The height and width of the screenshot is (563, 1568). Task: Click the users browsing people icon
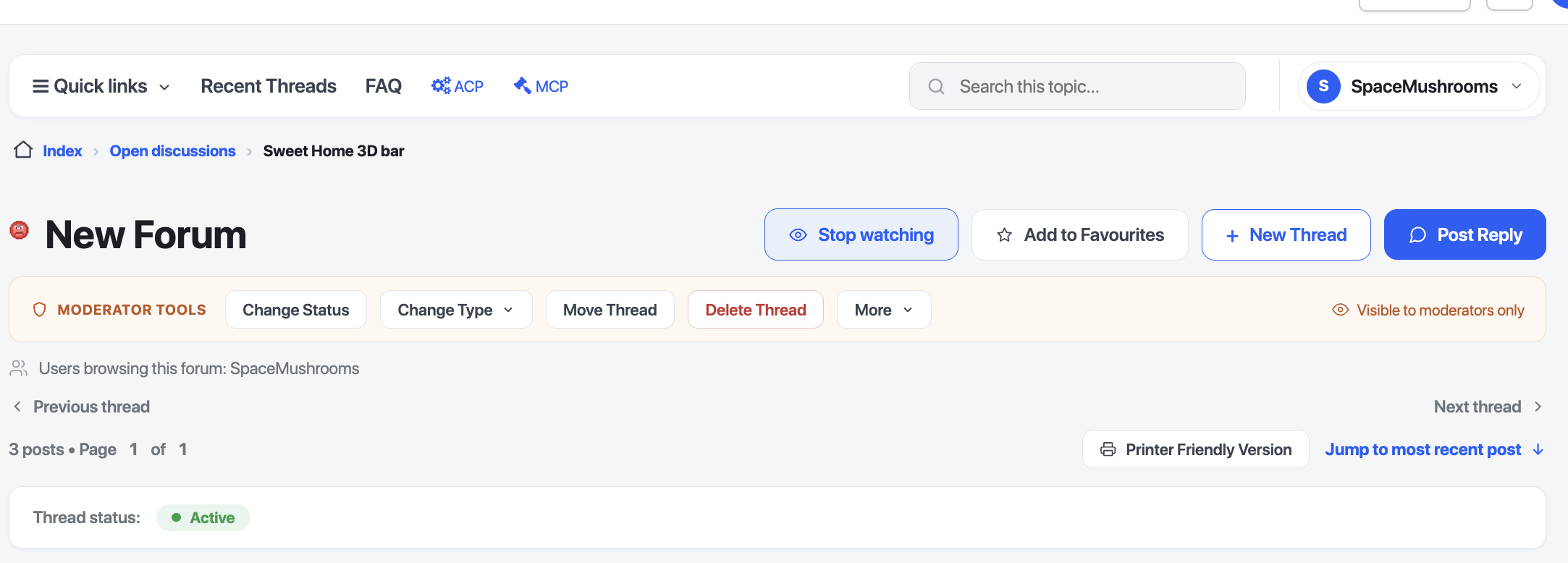19,368
